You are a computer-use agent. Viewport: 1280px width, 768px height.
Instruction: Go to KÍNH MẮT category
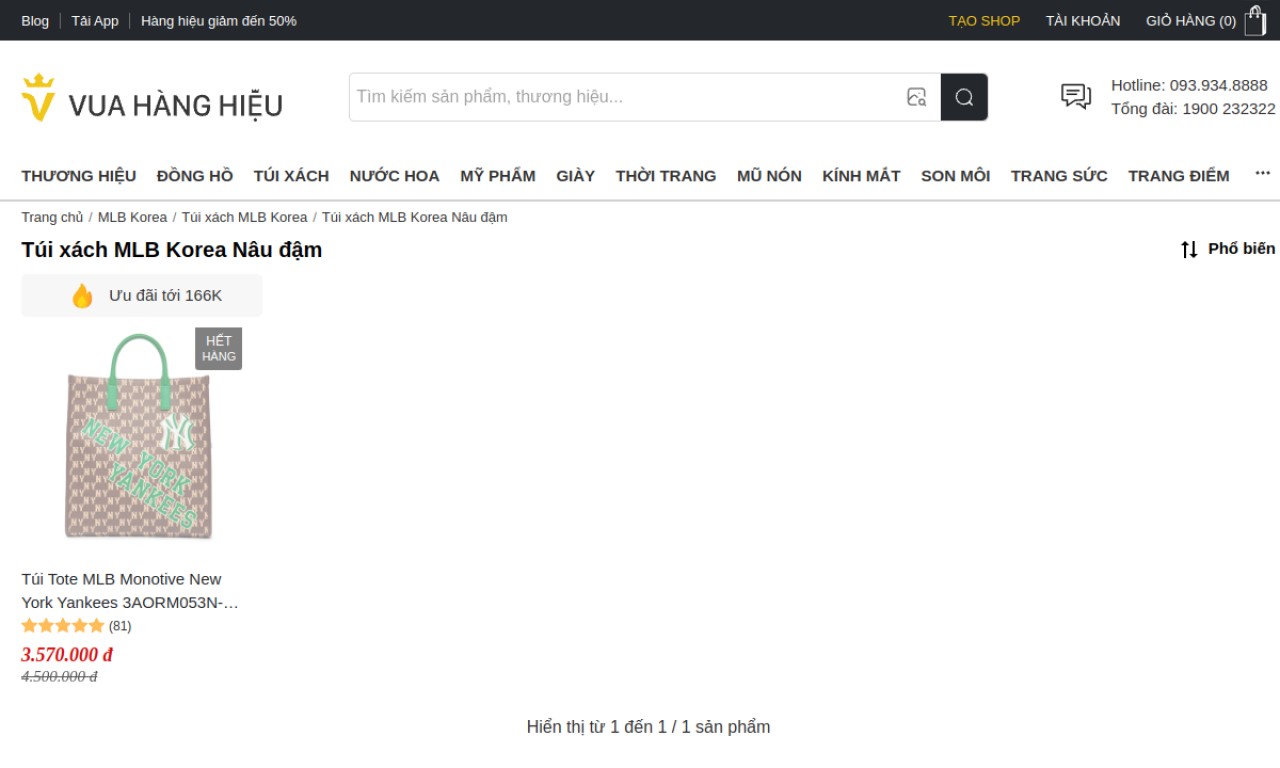point(861,176)
